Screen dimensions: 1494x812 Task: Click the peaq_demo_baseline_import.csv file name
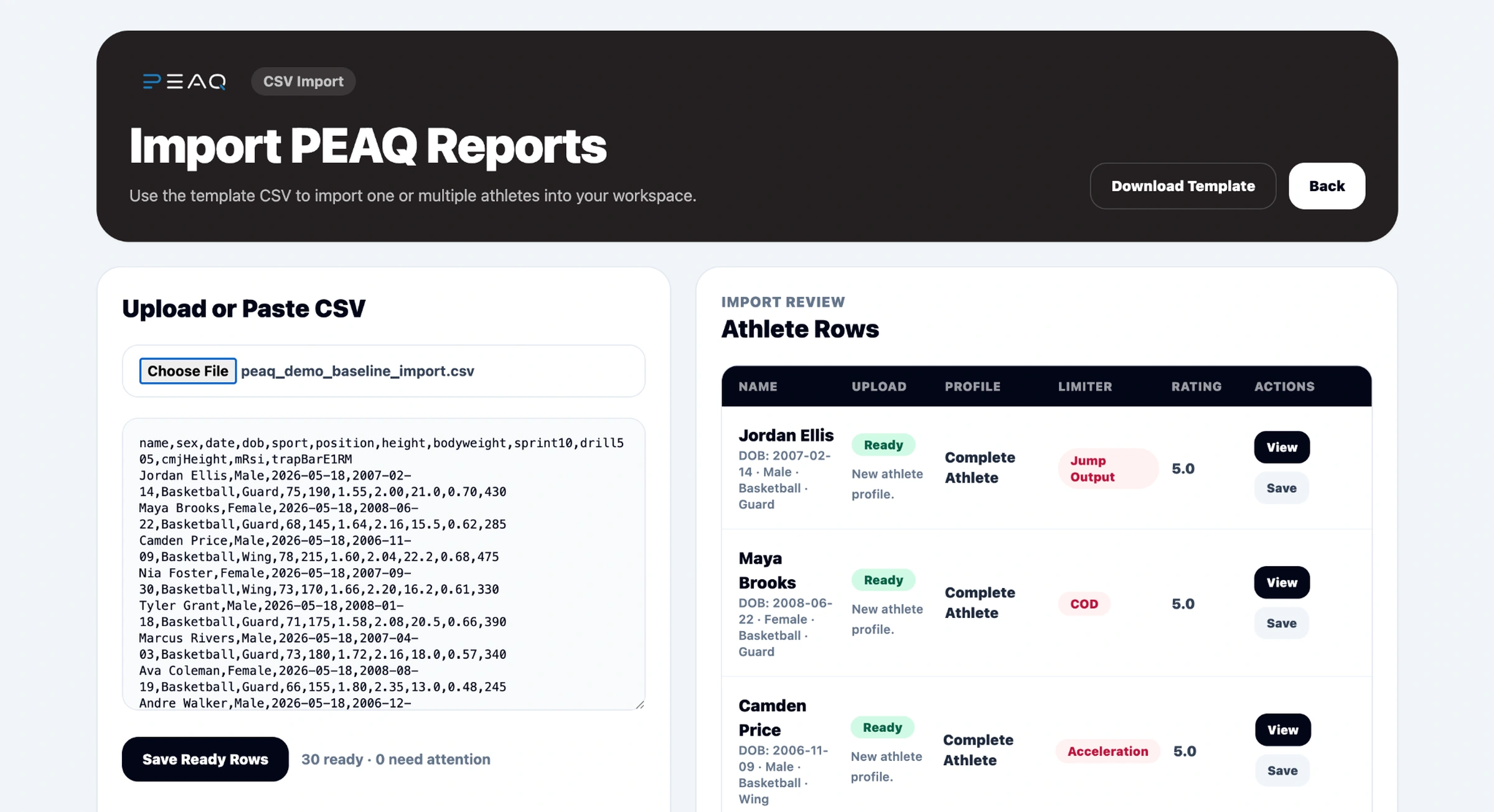(x=357, y=371)
